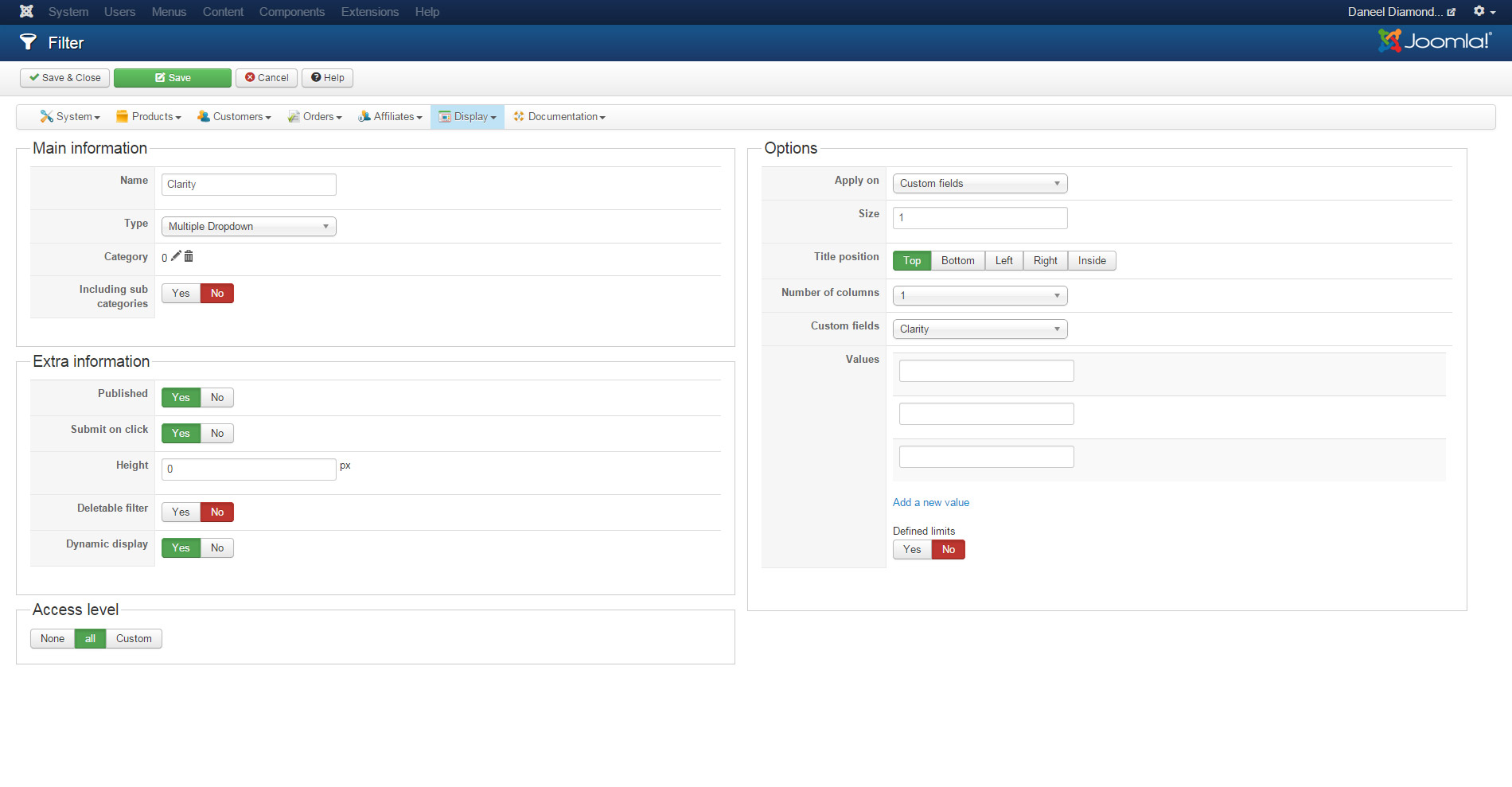Expand the Customers submenu
This screenshot has height=787, width=1512.
pos(234,116)
